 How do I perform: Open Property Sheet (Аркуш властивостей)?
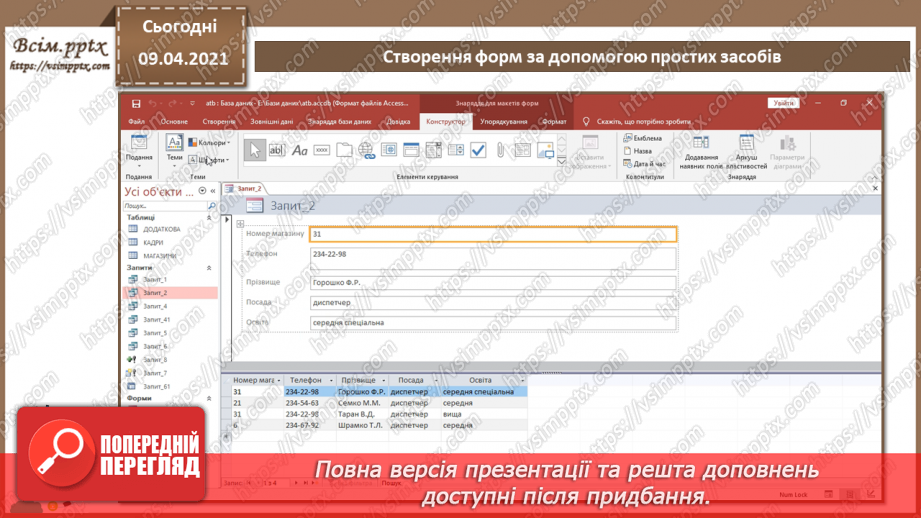746,152
